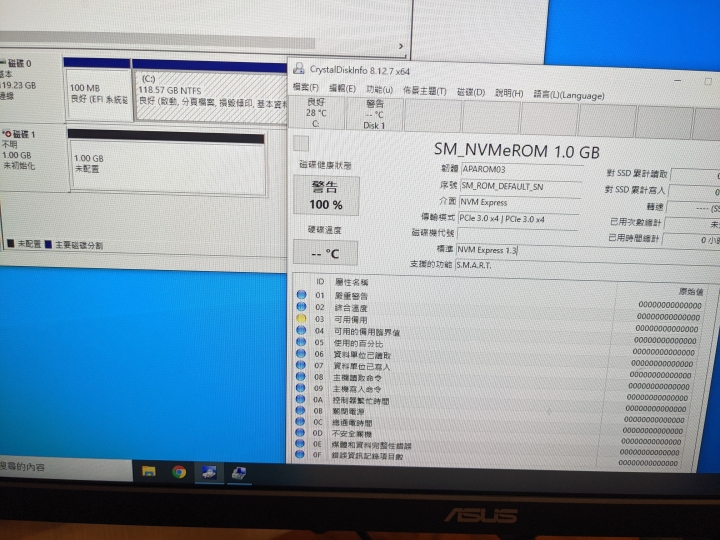Select the 綜合溫度 attribute name
Viewport: 720px width, 540px height.
pyautogui.click(x=351, y=308)
